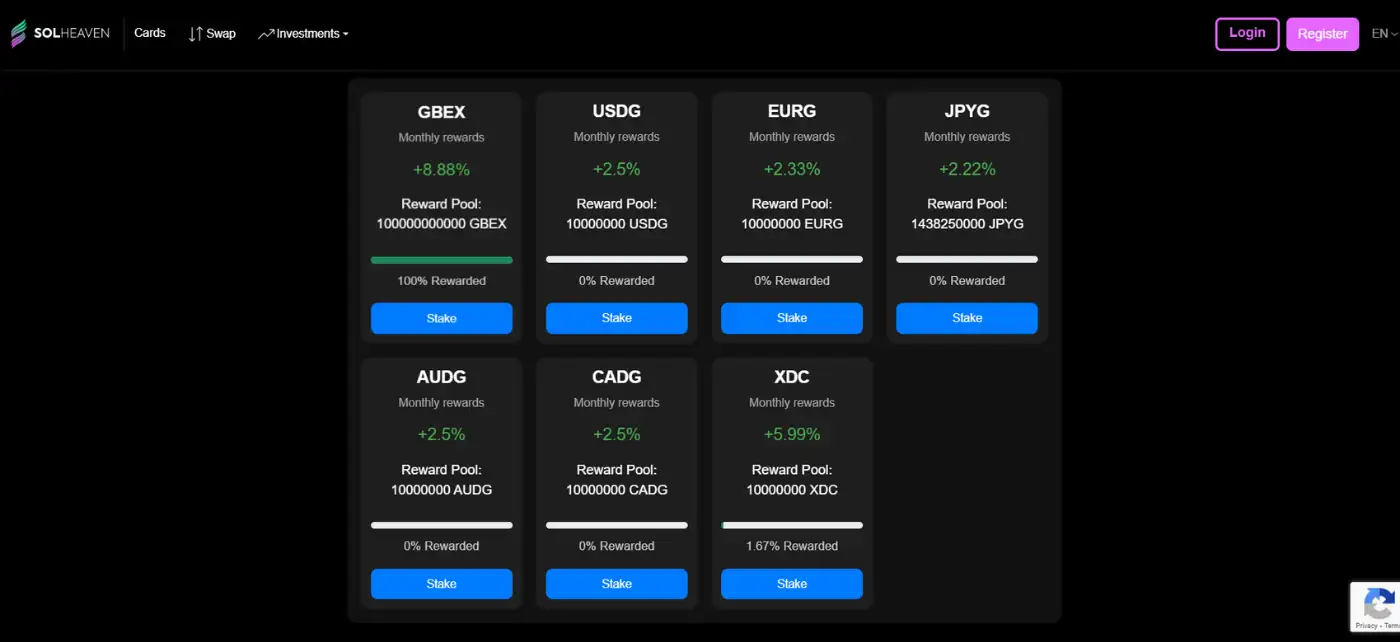Stake in the XDC pool
This screenshot has width=1400, height=642.
pyautogui.click(x=791, y=584)
